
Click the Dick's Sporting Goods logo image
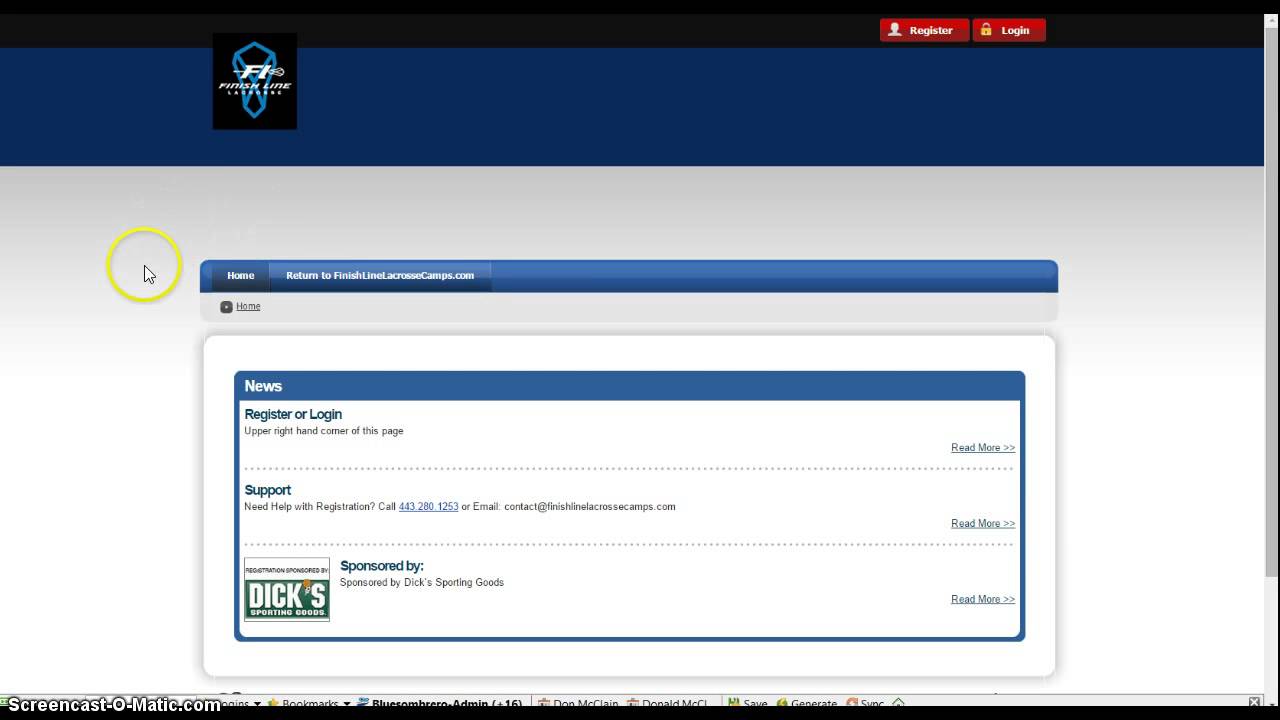pyautogui.click(x=287, y=590)
